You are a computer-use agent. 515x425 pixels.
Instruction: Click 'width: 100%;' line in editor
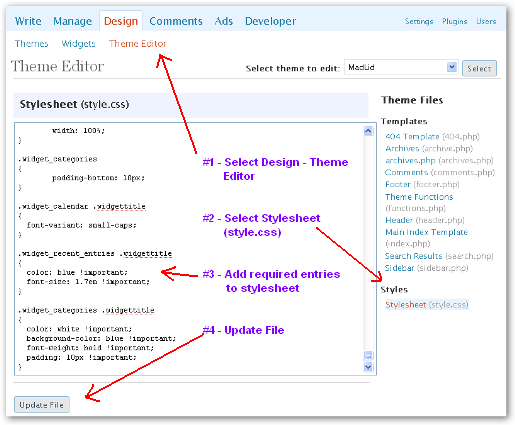click(78, 131)
